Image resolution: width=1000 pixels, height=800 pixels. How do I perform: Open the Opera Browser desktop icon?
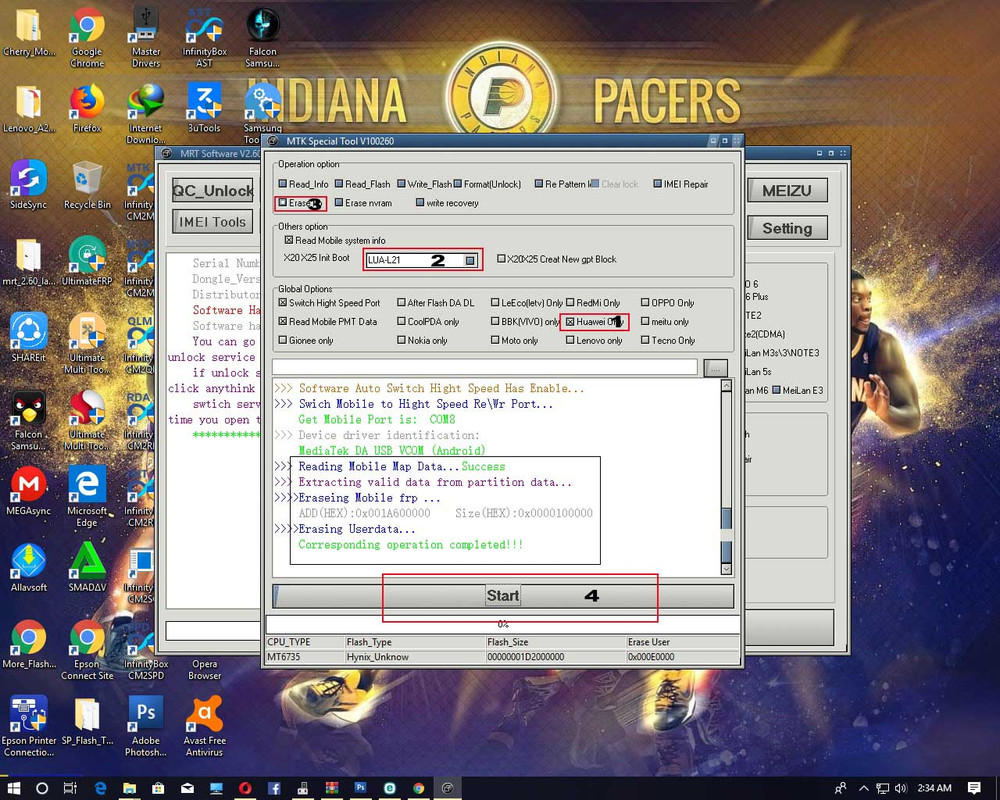(x=204, y=669)
